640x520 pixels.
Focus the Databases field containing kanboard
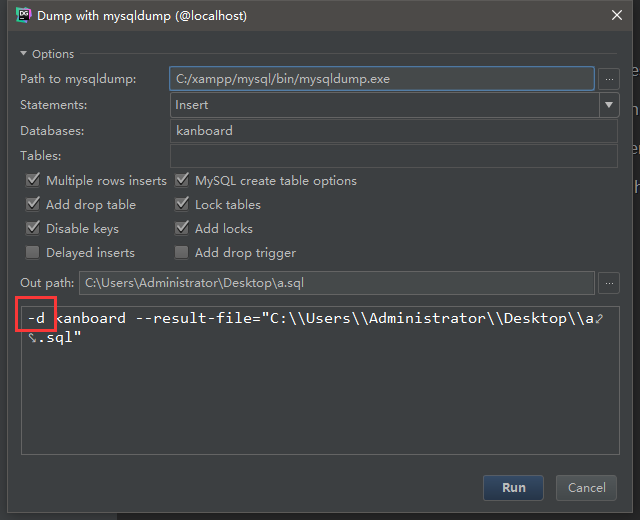coord(393,130)
